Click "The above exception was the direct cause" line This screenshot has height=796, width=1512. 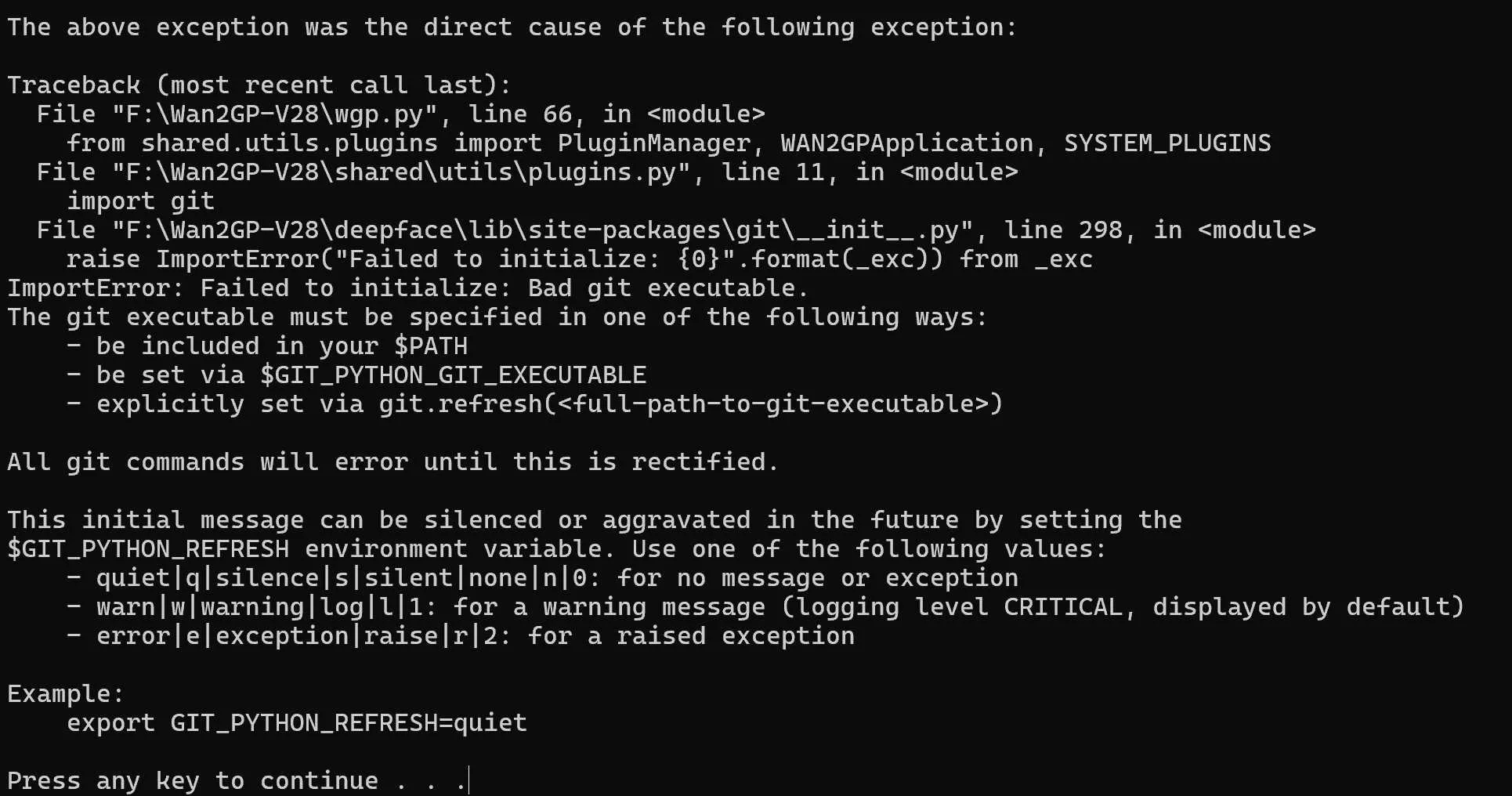[x=512, y=27]
